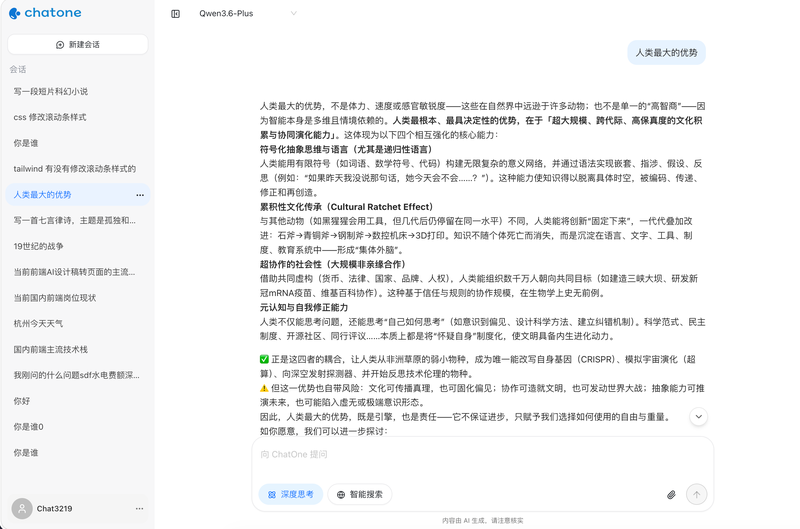This screenshot has height=529, width=800.
Task: Click heading 累积性文化传承 (Cultural Ratchet Effect)
Action: 347,207
